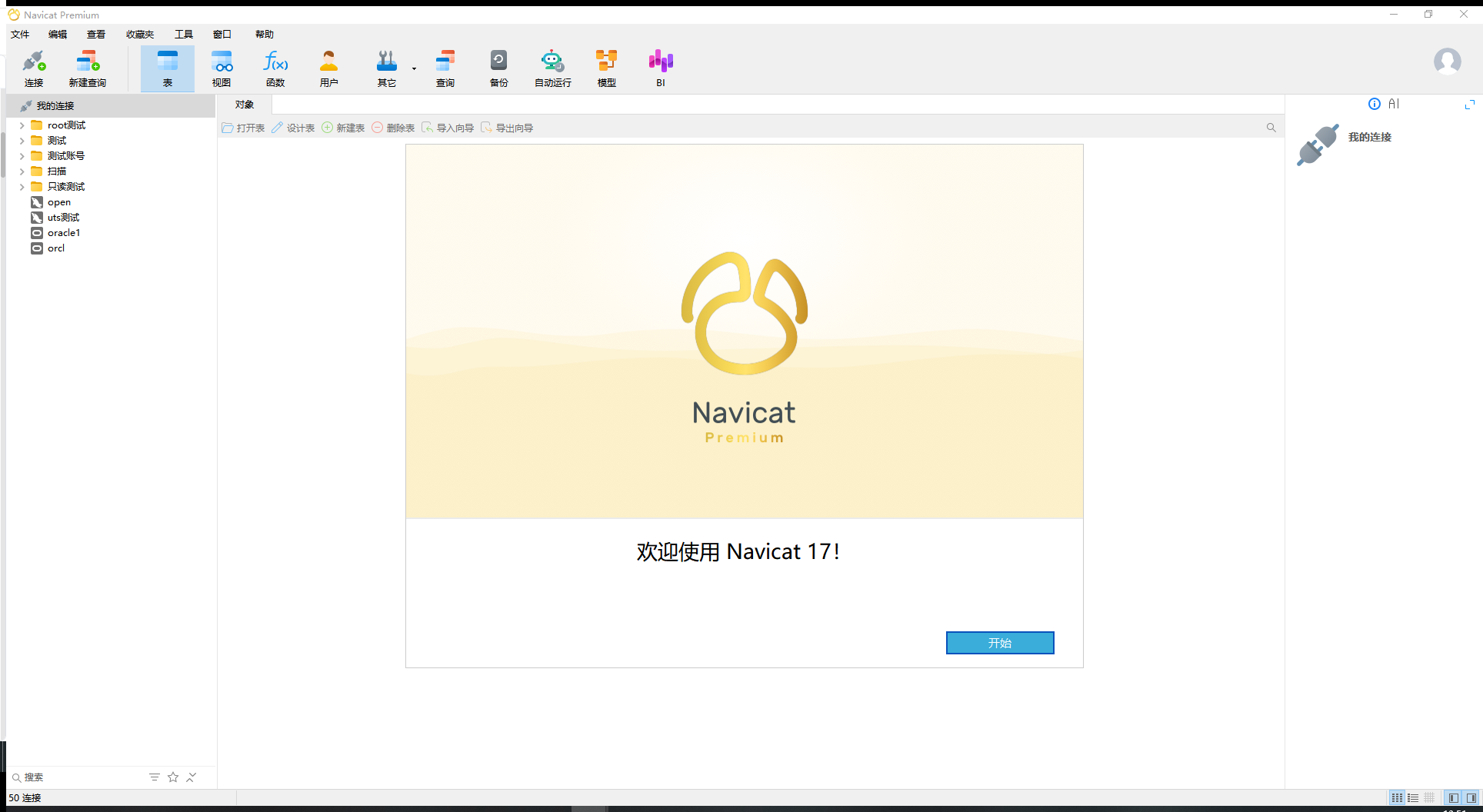Open the 查看 (View) menu
The width and height of the screenshot is (1483, 812).
pyautogui.click(x=96, y=35)
